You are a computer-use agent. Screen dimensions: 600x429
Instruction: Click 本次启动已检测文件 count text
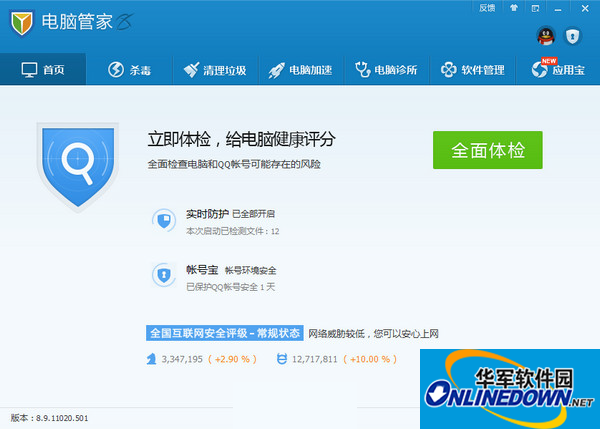[x=233, y=231]
